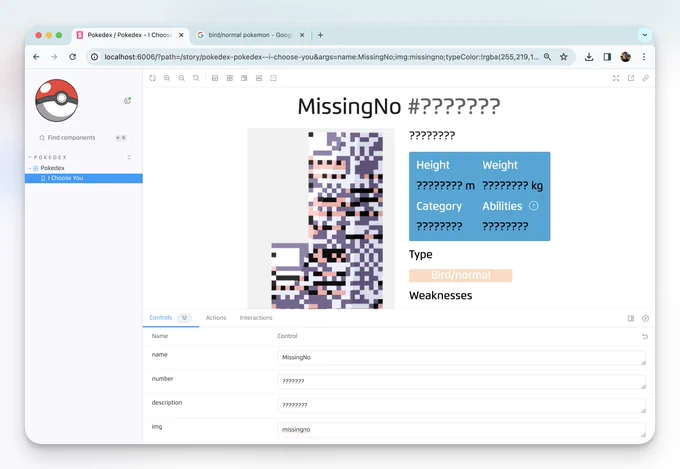Viewport: 680px width, 469px height.
Task: Close the bird/normal pokemon Google tab
Action: [302, 35]
